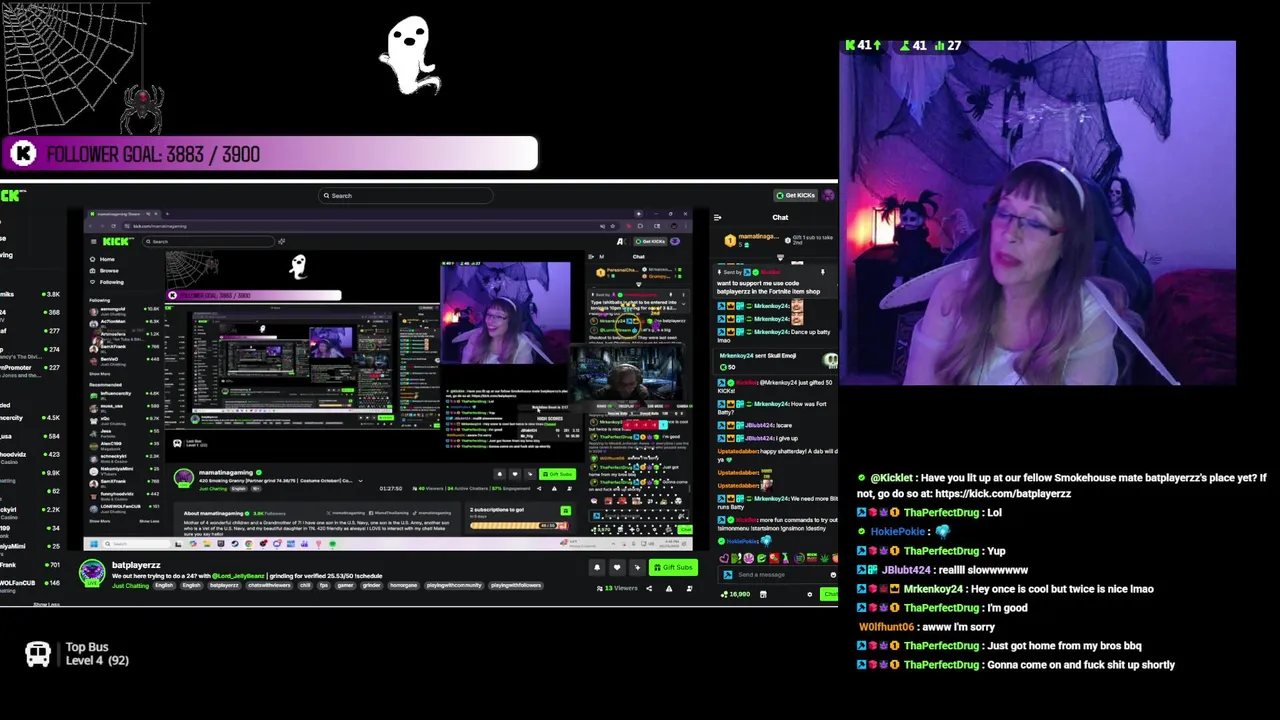Click the inner page's green Gift Subs button

(x=557, y=474)
